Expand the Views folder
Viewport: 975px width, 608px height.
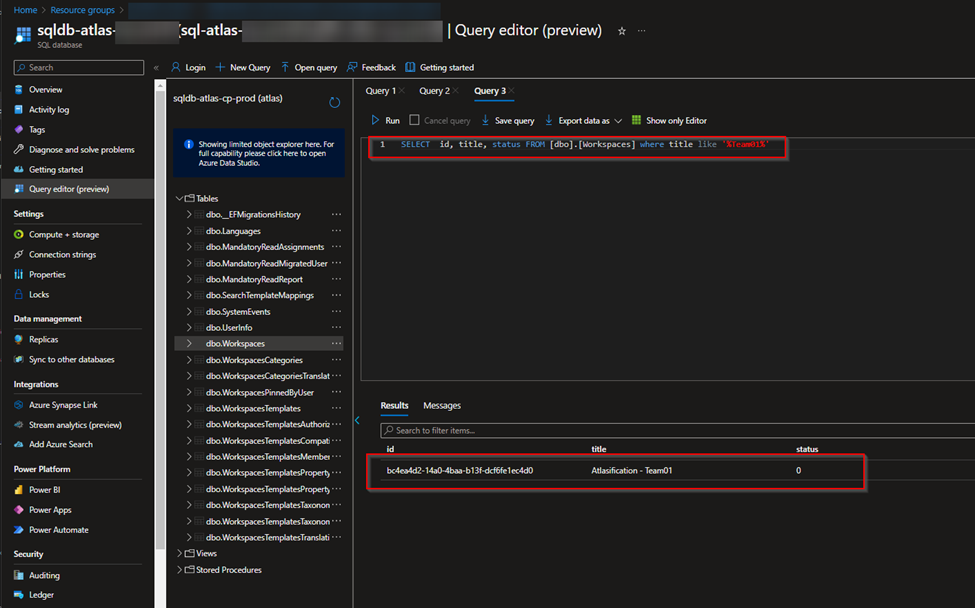click(x=180, y=553)
